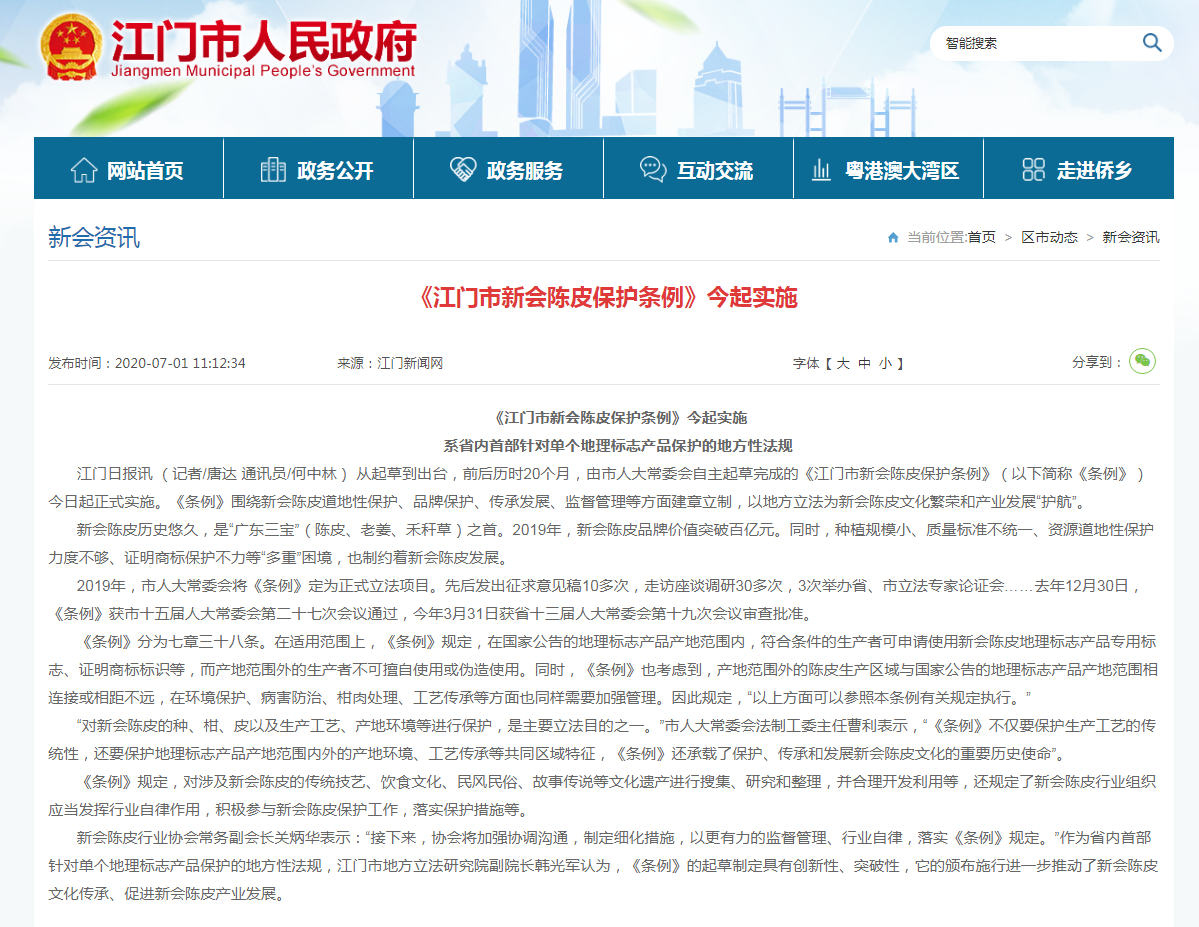Click the small home icon in breadcrumb

892,238
